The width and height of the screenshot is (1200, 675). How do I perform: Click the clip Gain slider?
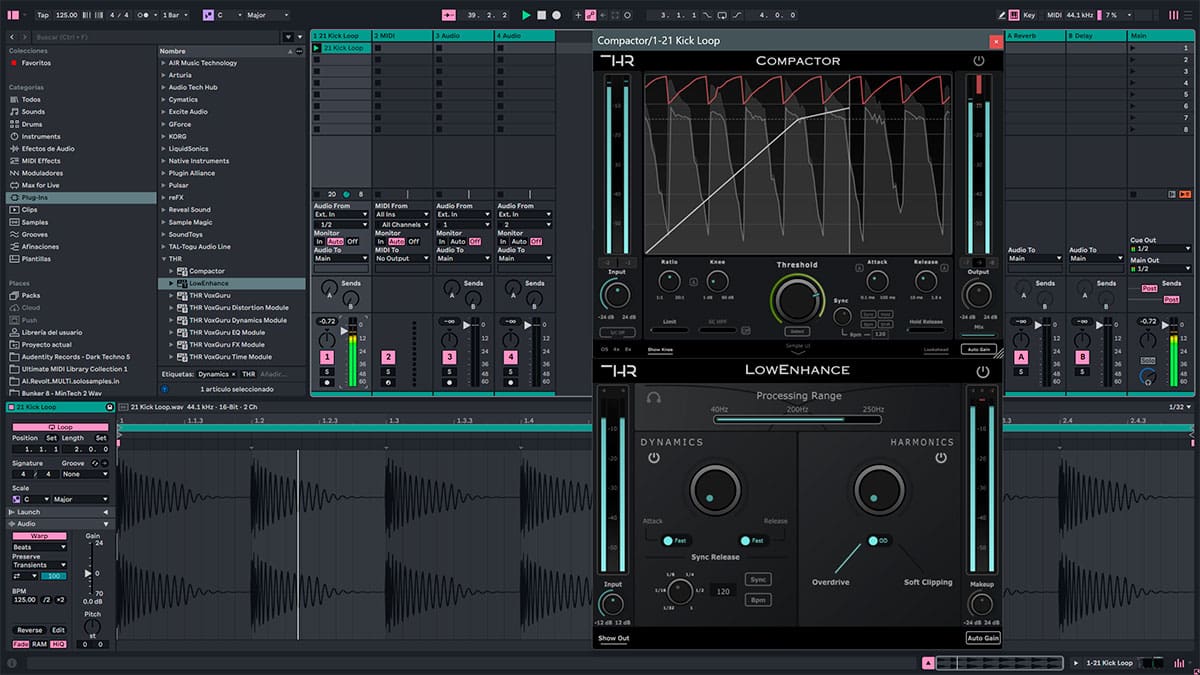[89, 574]
